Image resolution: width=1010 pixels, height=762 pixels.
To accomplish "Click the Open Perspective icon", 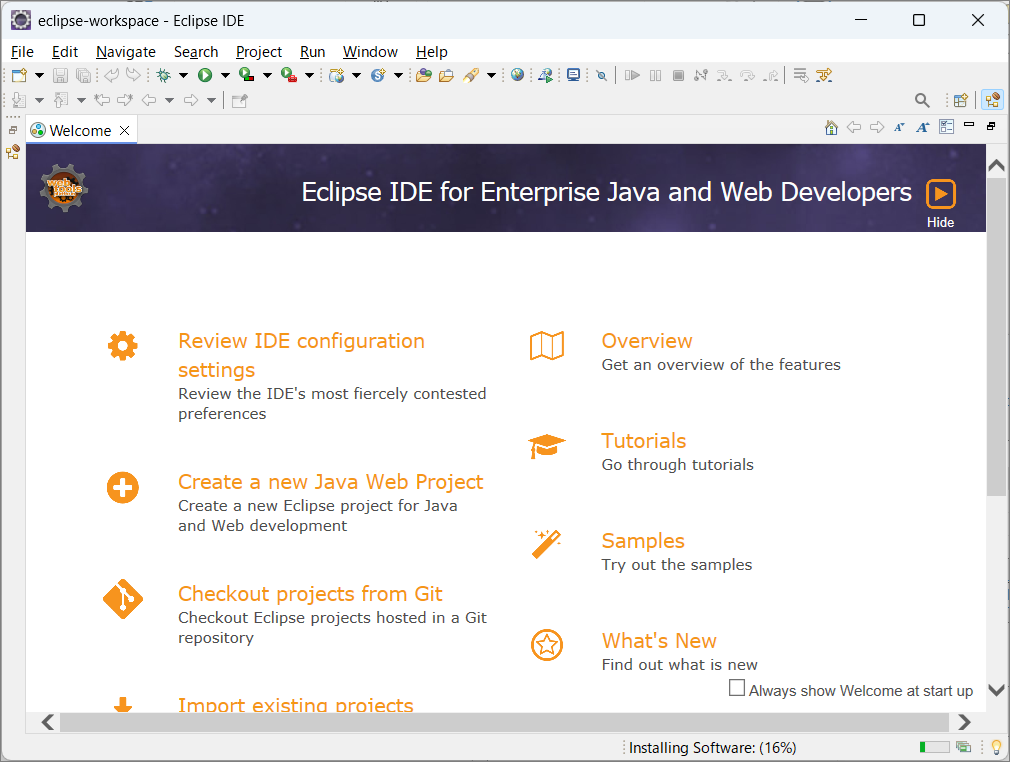I will [x=960, y=100].
